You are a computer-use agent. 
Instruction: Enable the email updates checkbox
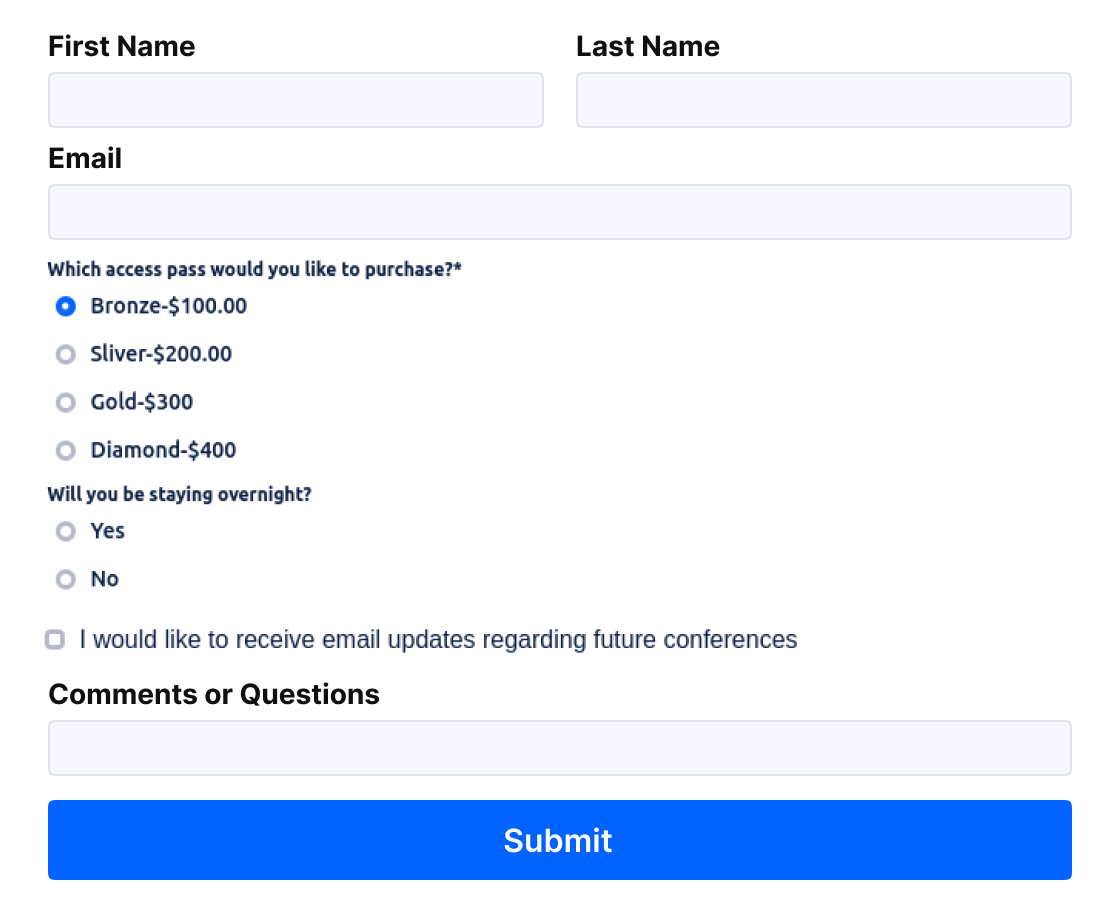point(55,639)
